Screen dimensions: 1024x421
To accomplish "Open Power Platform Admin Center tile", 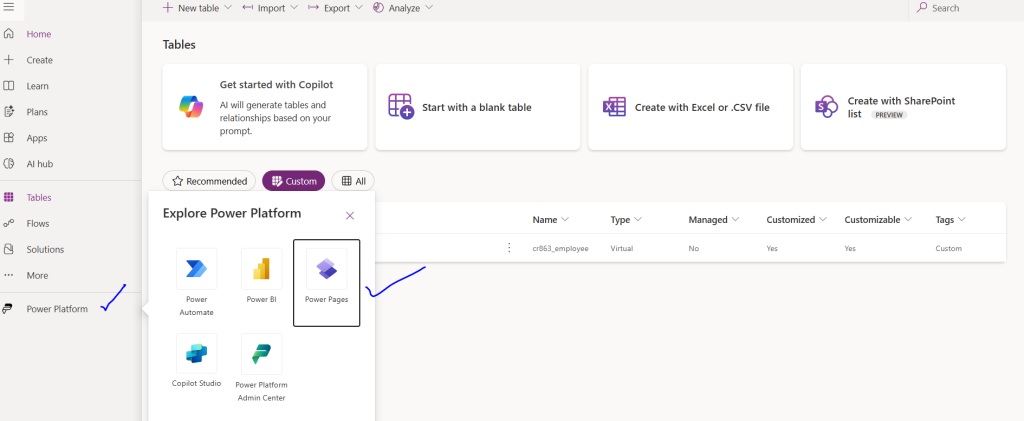I will [x=261, y=367].
